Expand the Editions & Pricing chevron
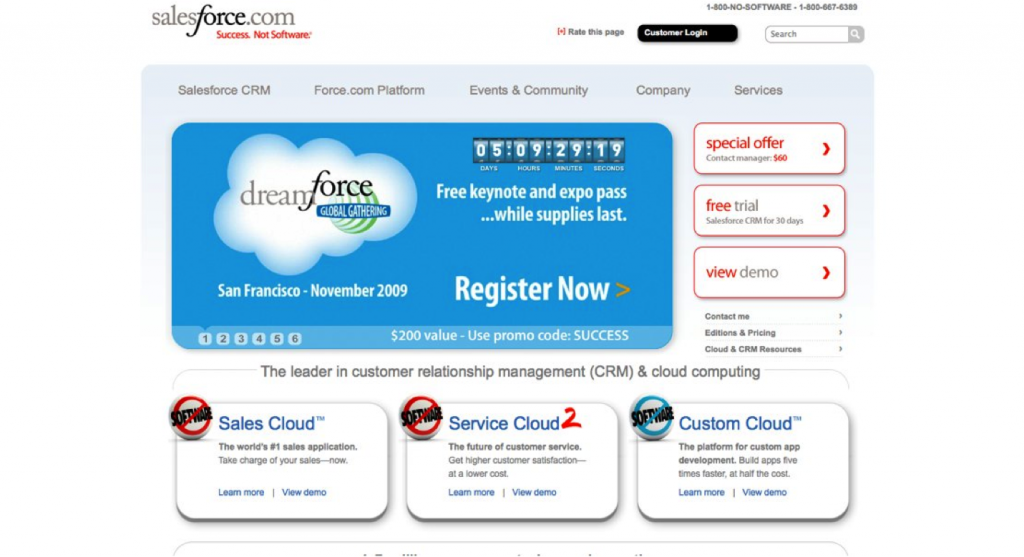Image resolution: width=1024 pixels, height=557 pixels. 840,332
